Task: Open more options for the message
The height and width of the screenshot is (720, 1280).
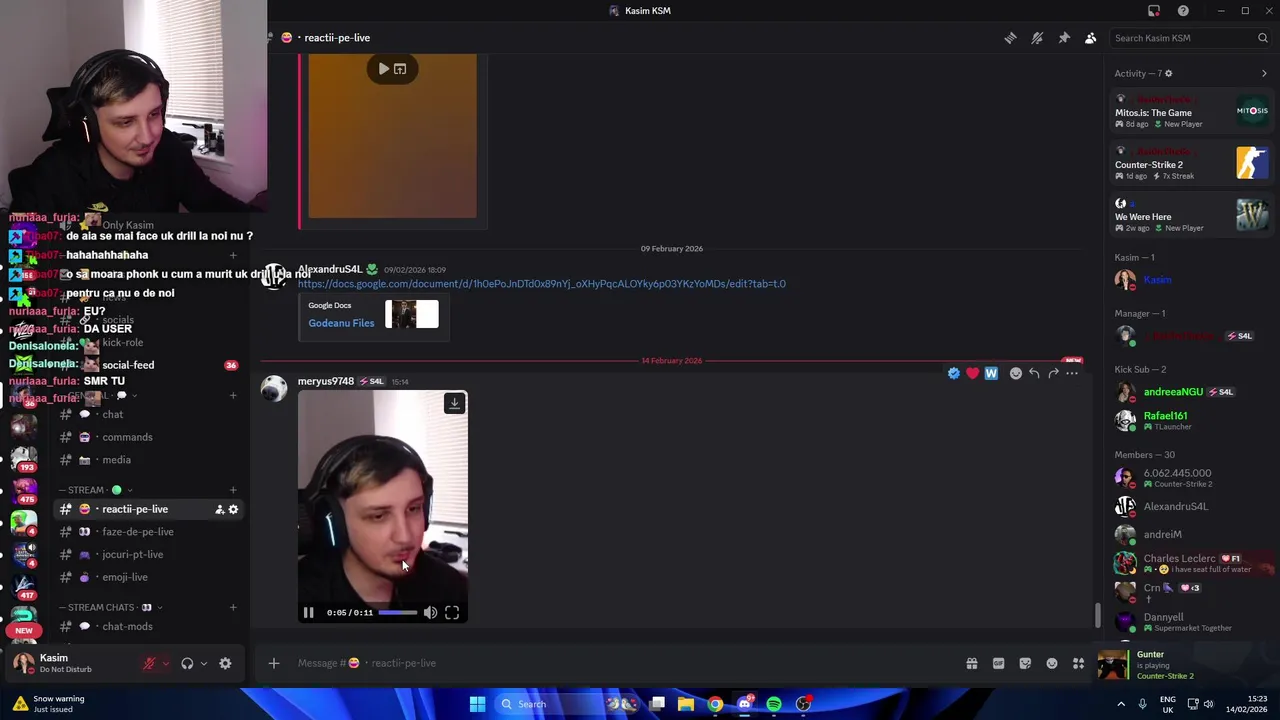Action: pyautogui.click(x=1072, y=373)
